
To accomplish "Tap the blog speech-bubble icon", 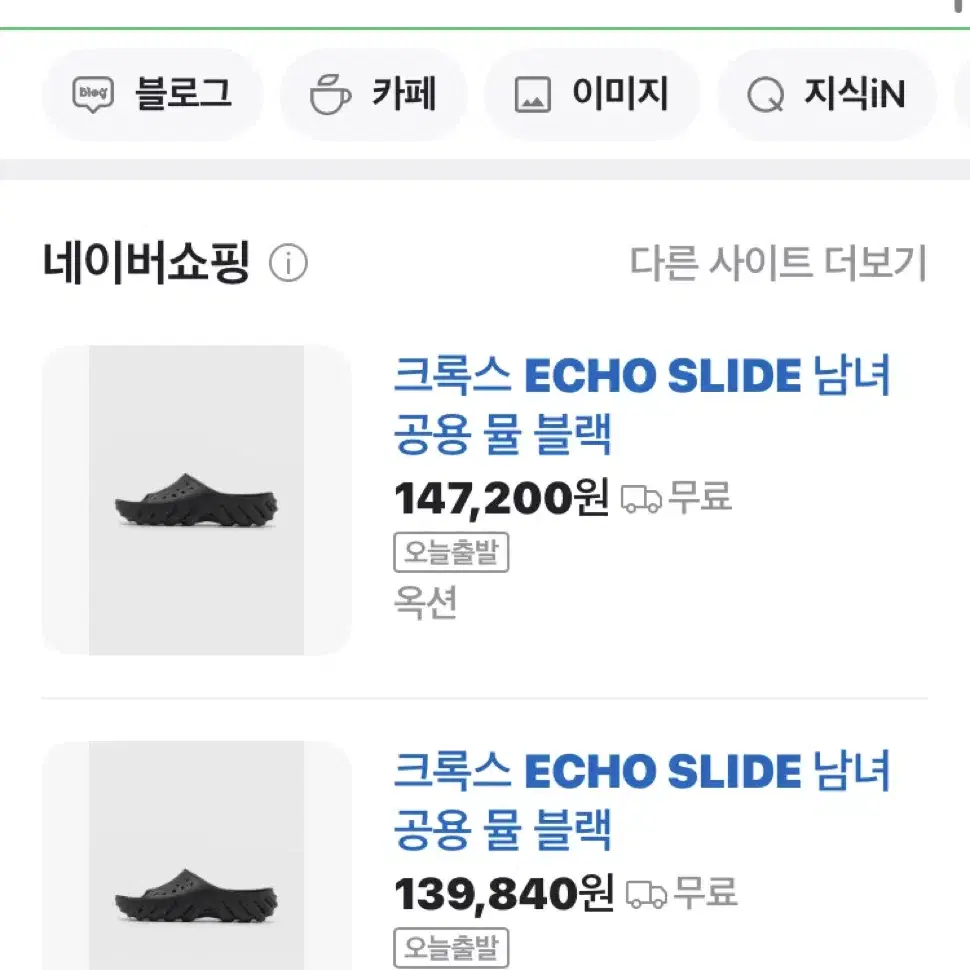I will click(93, 94).
